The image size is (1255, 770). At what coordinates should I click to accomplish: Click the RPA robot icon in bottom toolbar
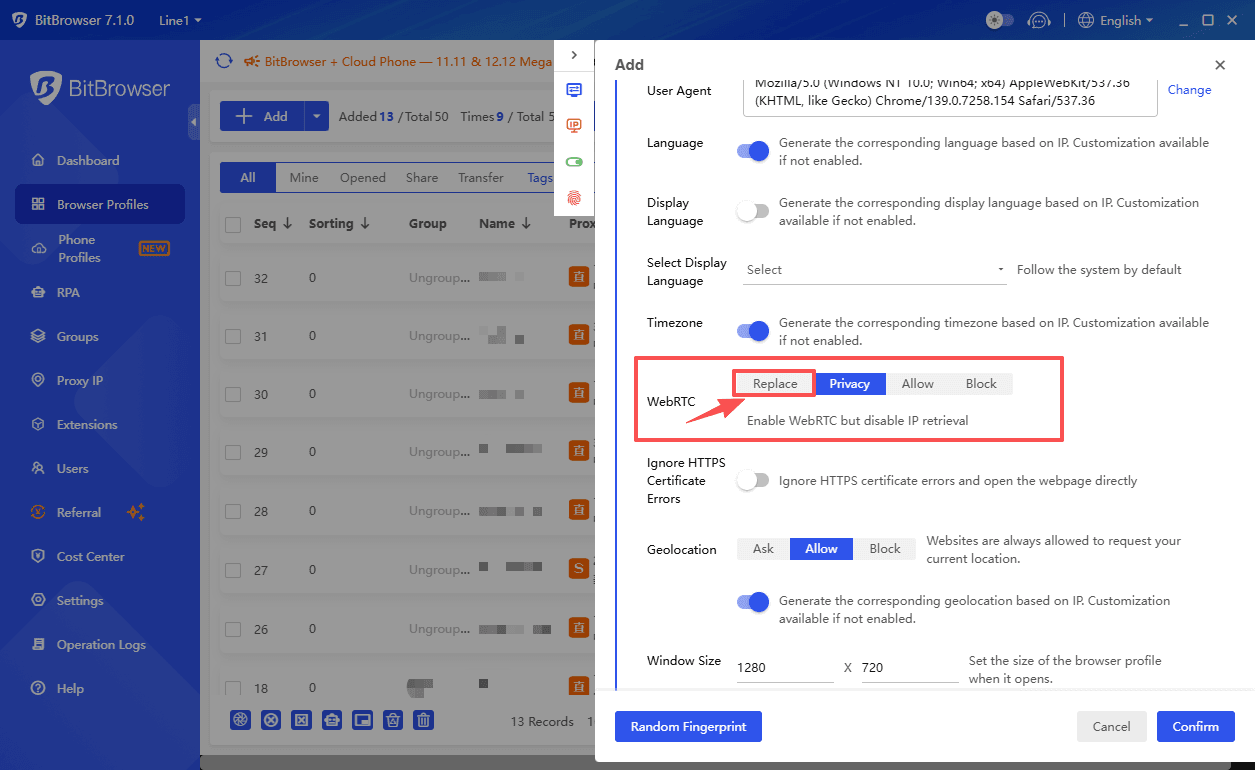332,720
